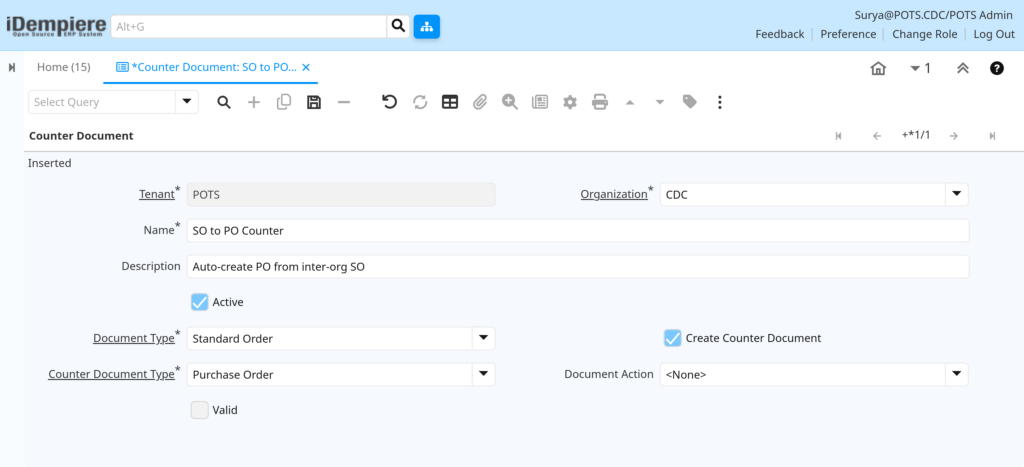Click the Zoom Across icon
The height and width of the screenshot is (467, 1024).
click(x=510, y=102)
